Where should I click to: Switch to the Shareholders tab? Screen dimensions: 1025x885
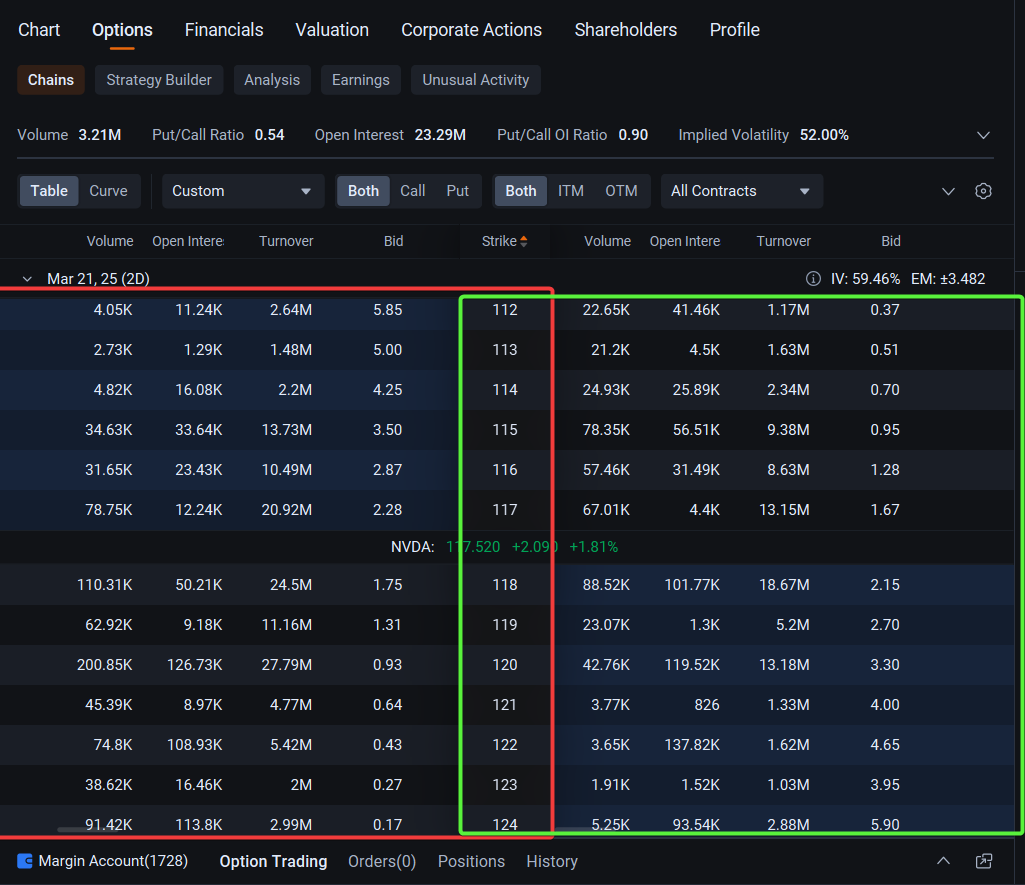626,30
